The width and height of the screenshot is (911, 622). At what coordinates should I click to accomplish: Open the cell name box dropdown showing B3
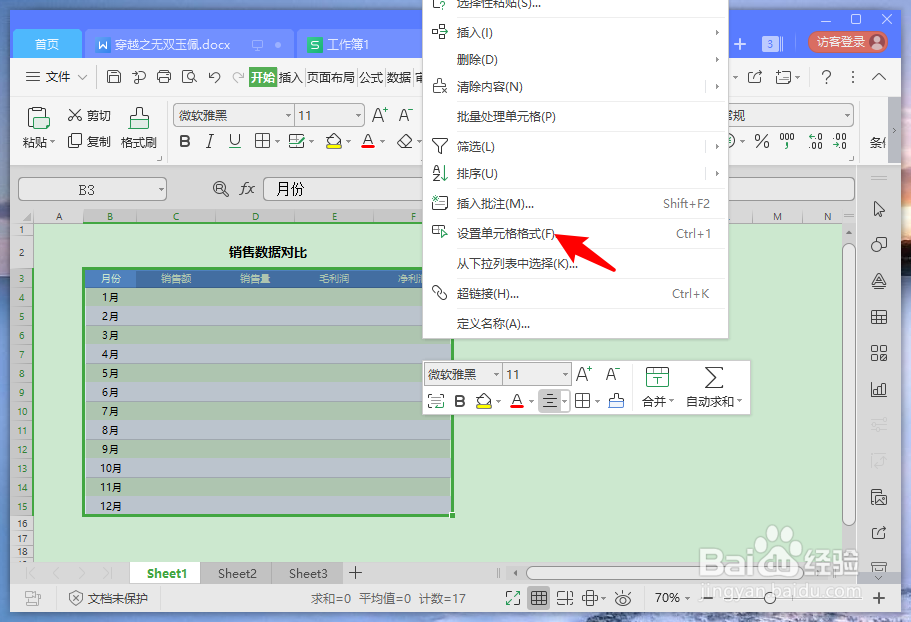point(162,189)
